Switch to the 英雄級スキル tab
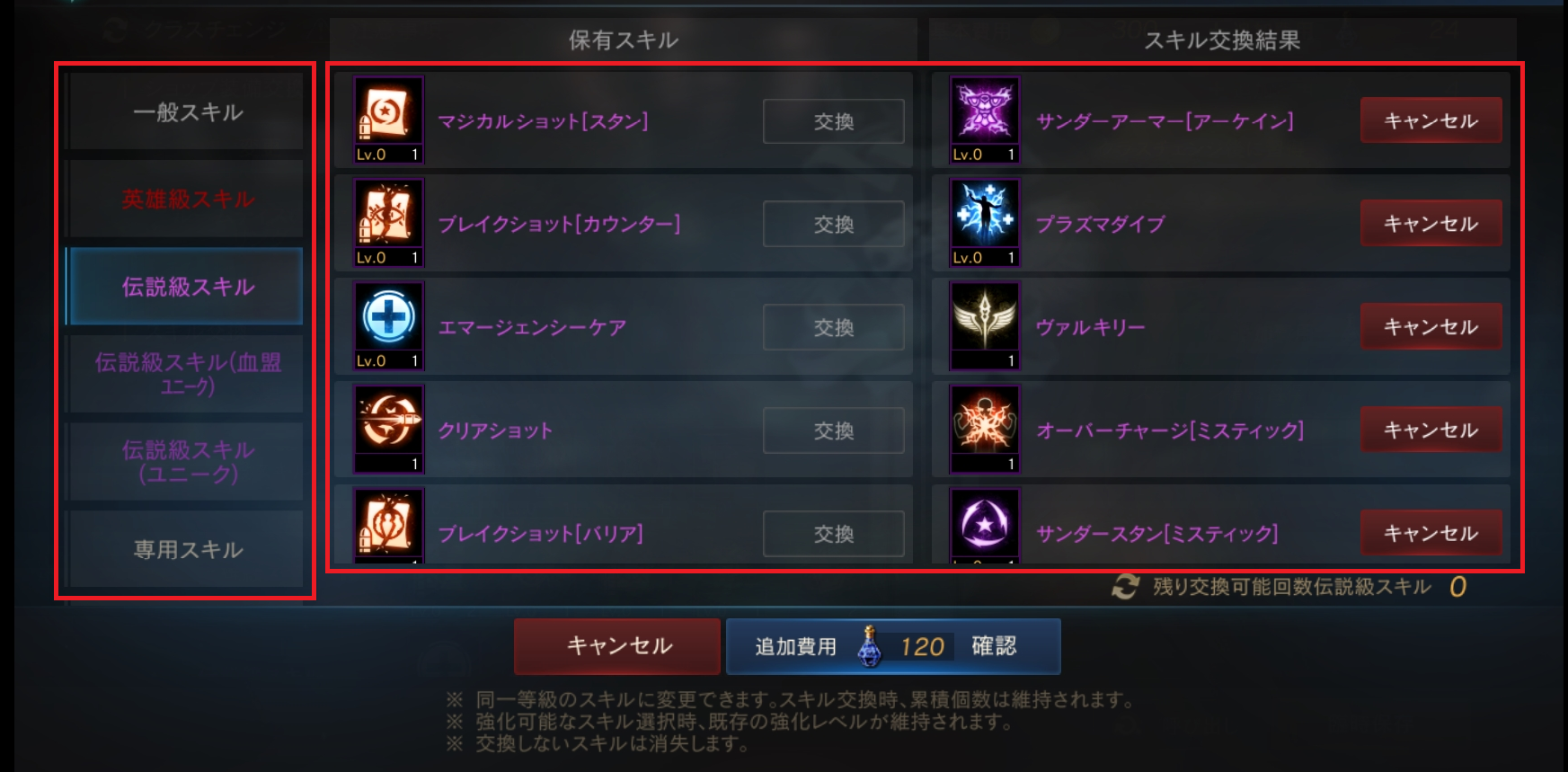The image size is (1568, 772). coord(187,199)
